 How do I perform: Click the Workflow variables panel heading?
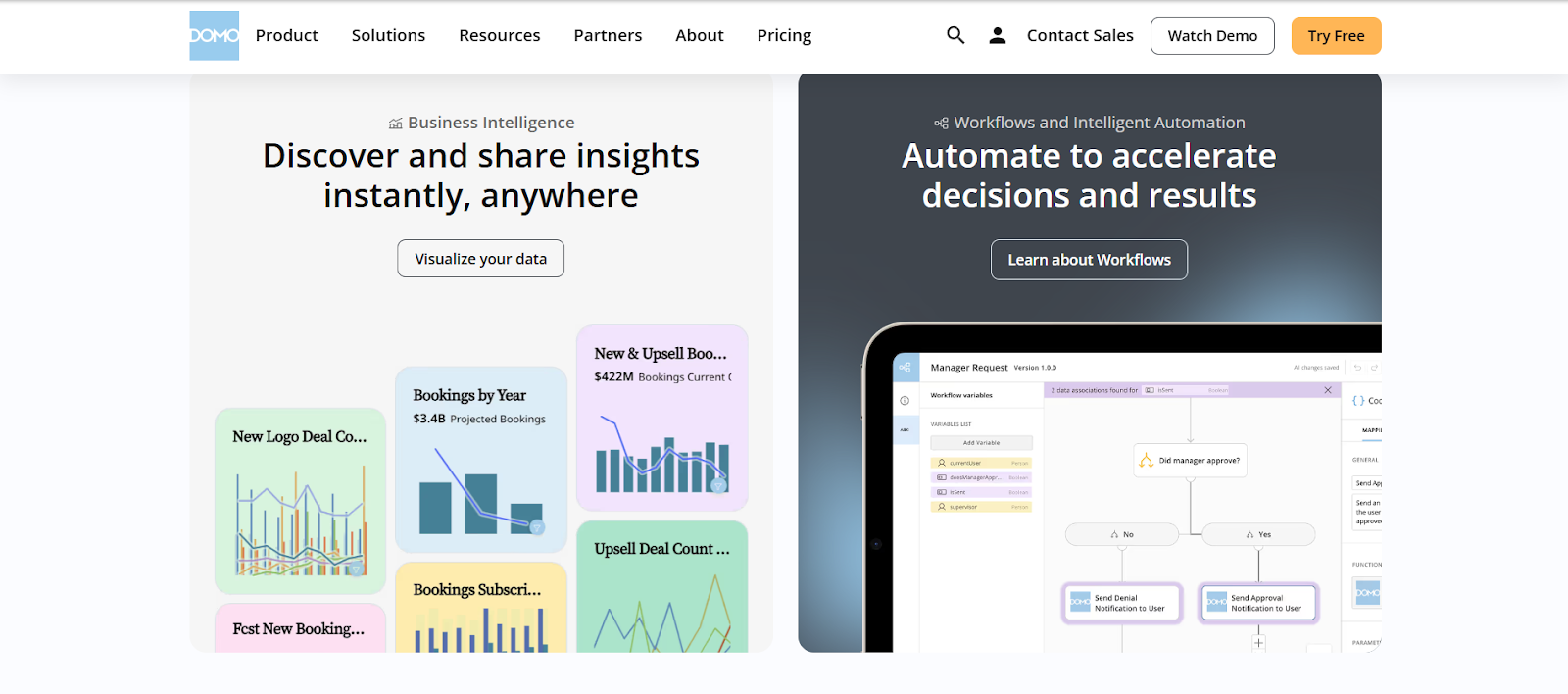(961, 396)
